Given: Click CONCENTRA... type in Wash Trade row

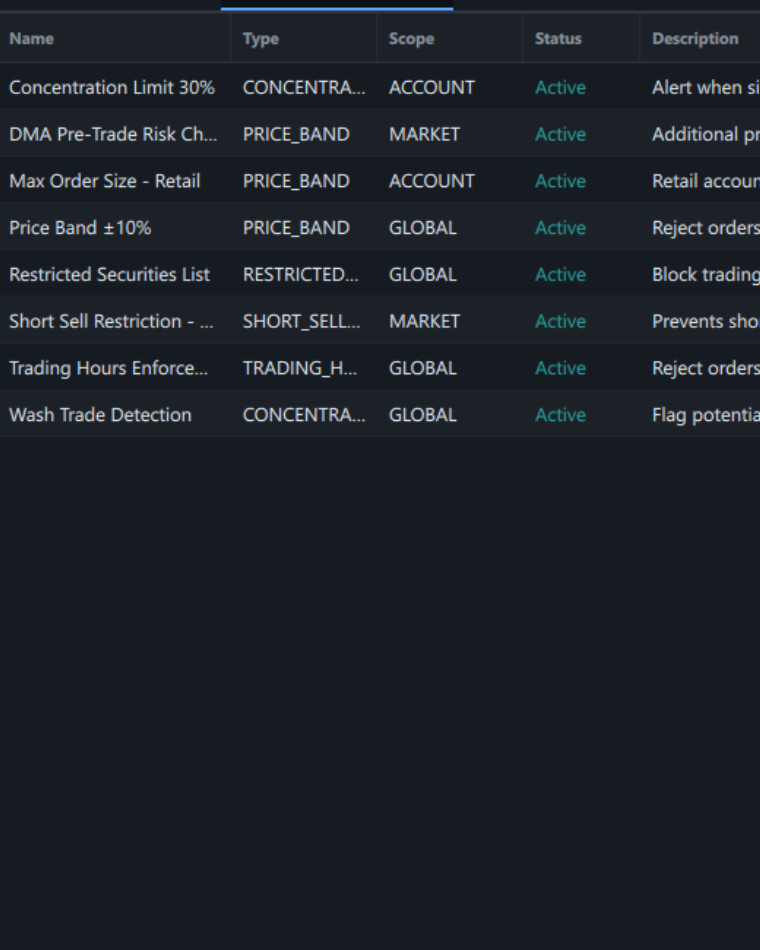Looking at the screenshot, I should tap(304, 414).
